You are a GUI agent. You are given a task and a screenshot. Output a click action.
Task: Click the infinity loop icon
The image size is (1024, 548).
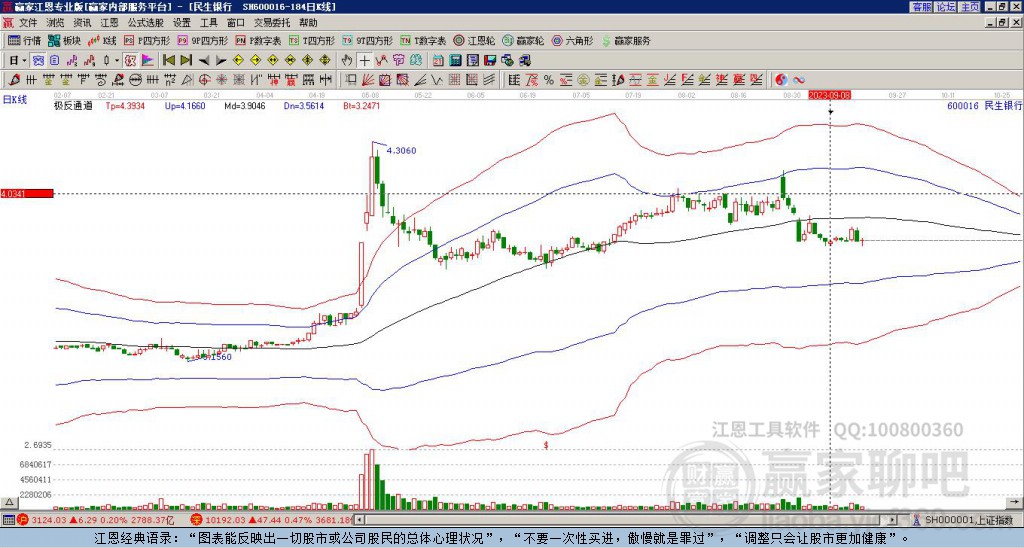click(x=799, y=80)
